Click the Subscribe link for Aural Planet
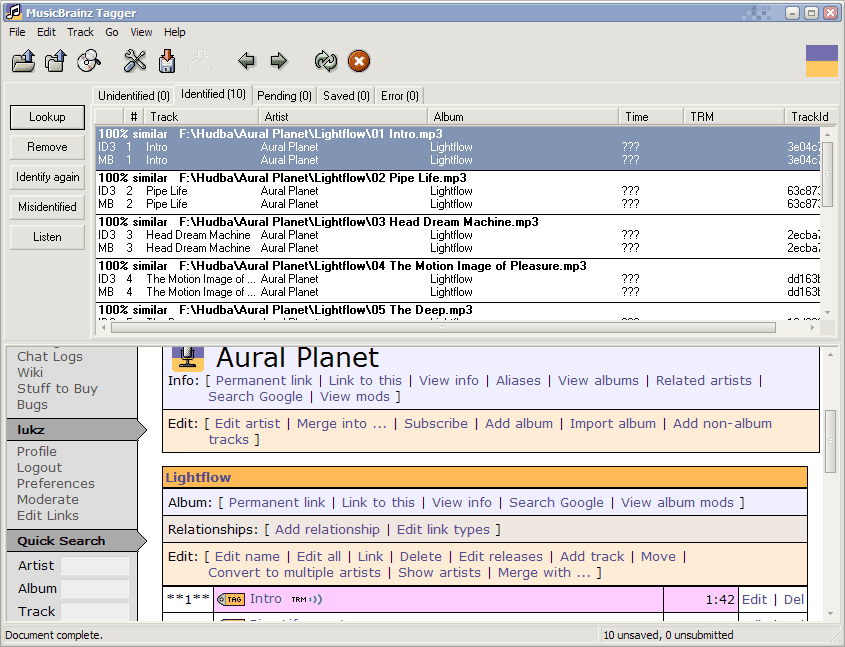 (436, 424)
